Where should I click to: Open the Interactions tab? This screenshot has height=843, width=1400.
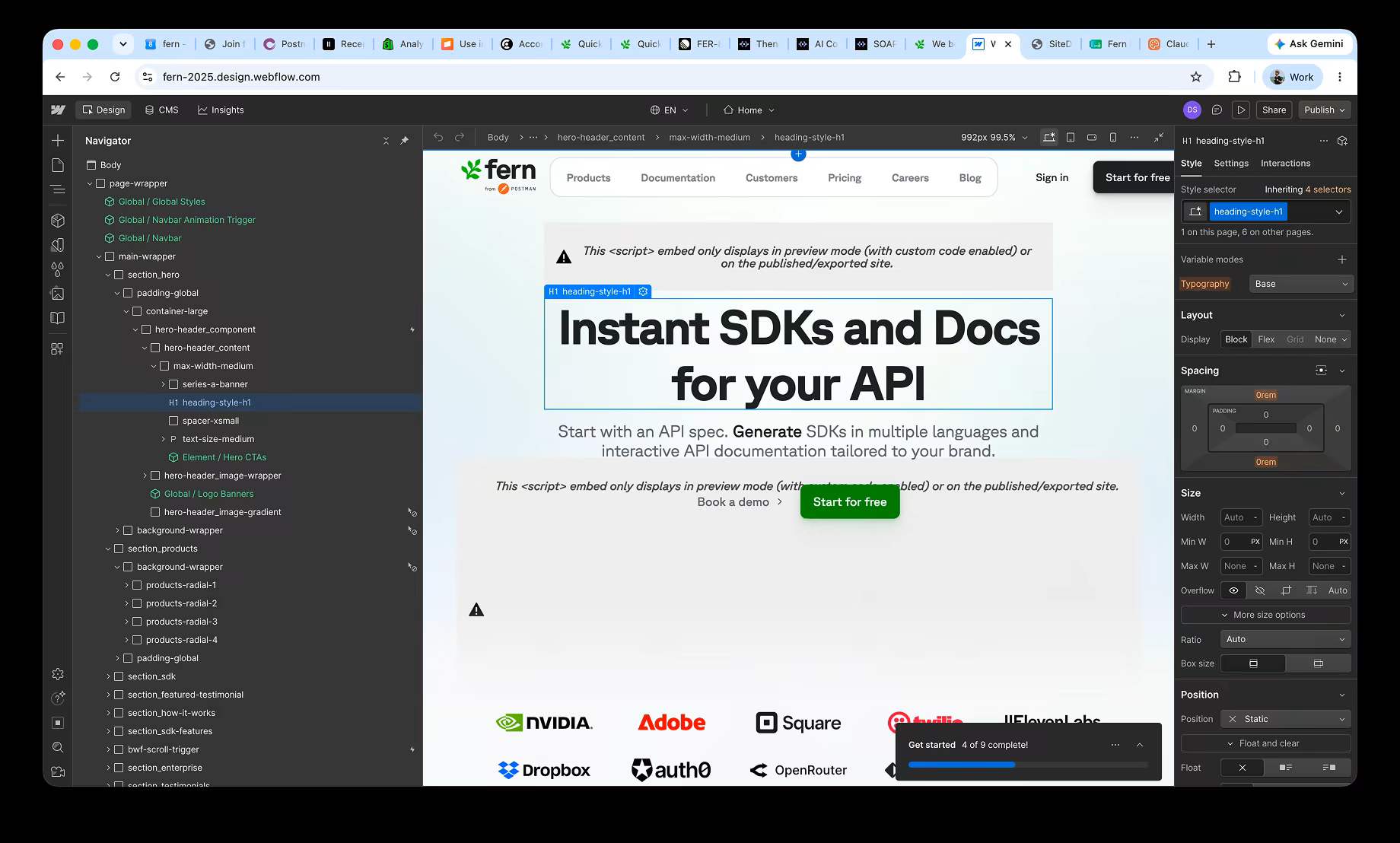click(x=1285, y=164)
